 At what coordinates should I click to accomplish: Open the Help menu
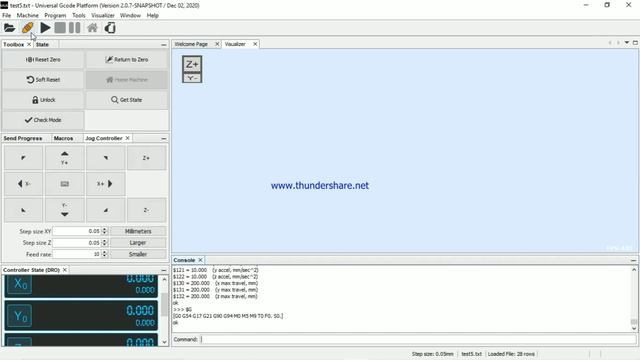pyautogui.click(x=153, y=16)
